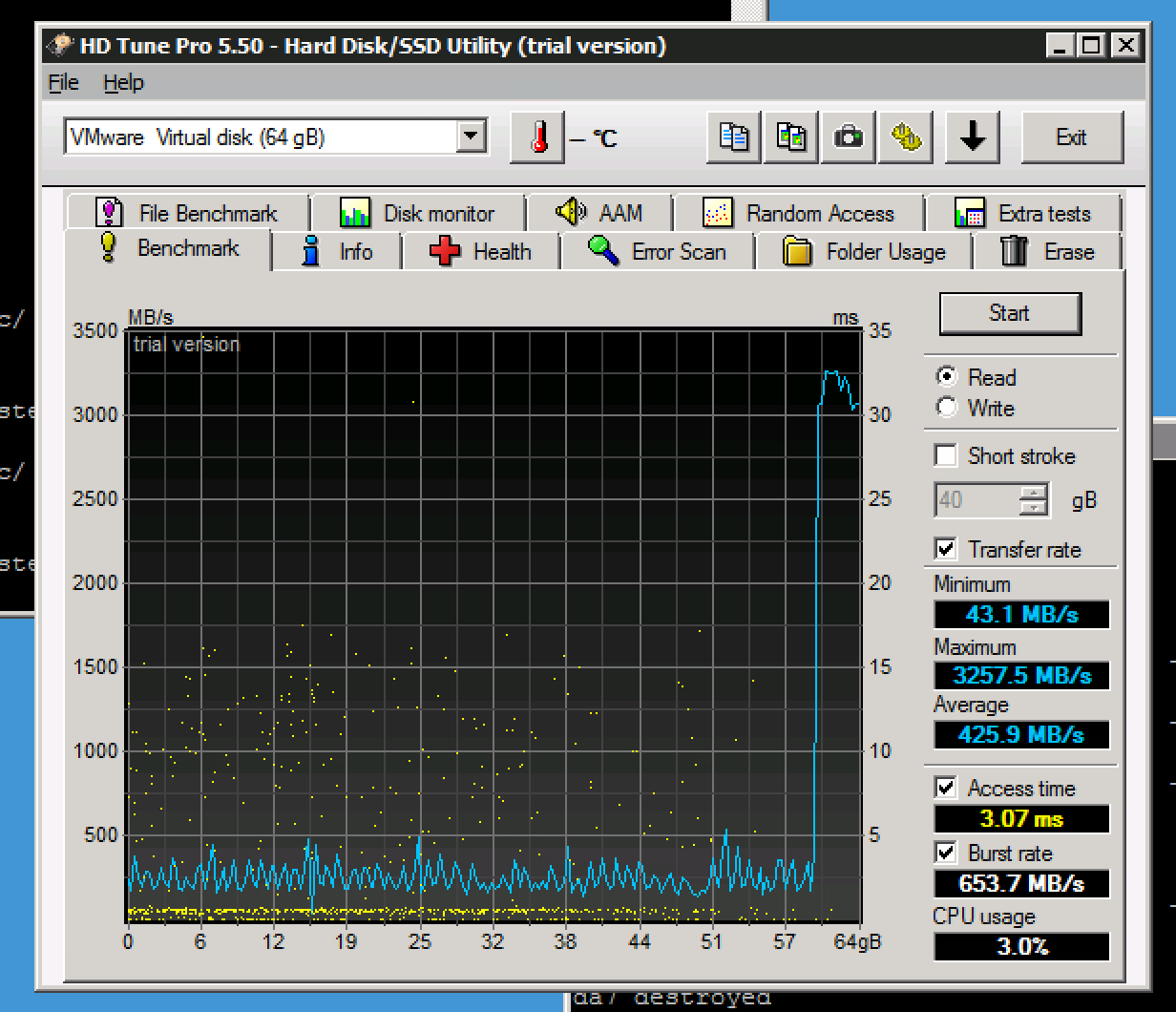Enable the Short stroke checkbox
Screen dimensions: 1176x1012
pyautogui.click(x=946, y=456)
